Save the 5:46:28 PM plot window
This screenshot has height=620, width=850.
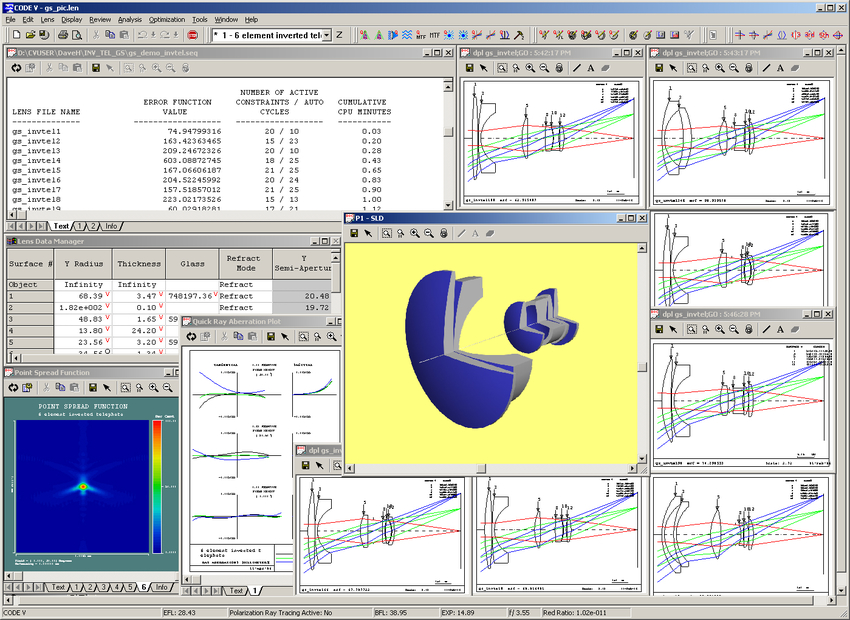[659, 329]
